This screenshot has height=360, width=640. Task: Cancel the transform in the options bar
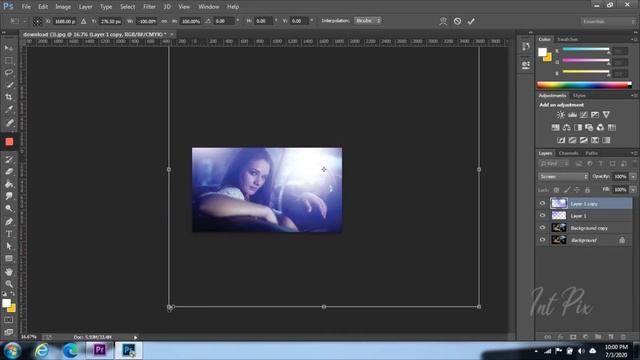[x=457, y=21]
